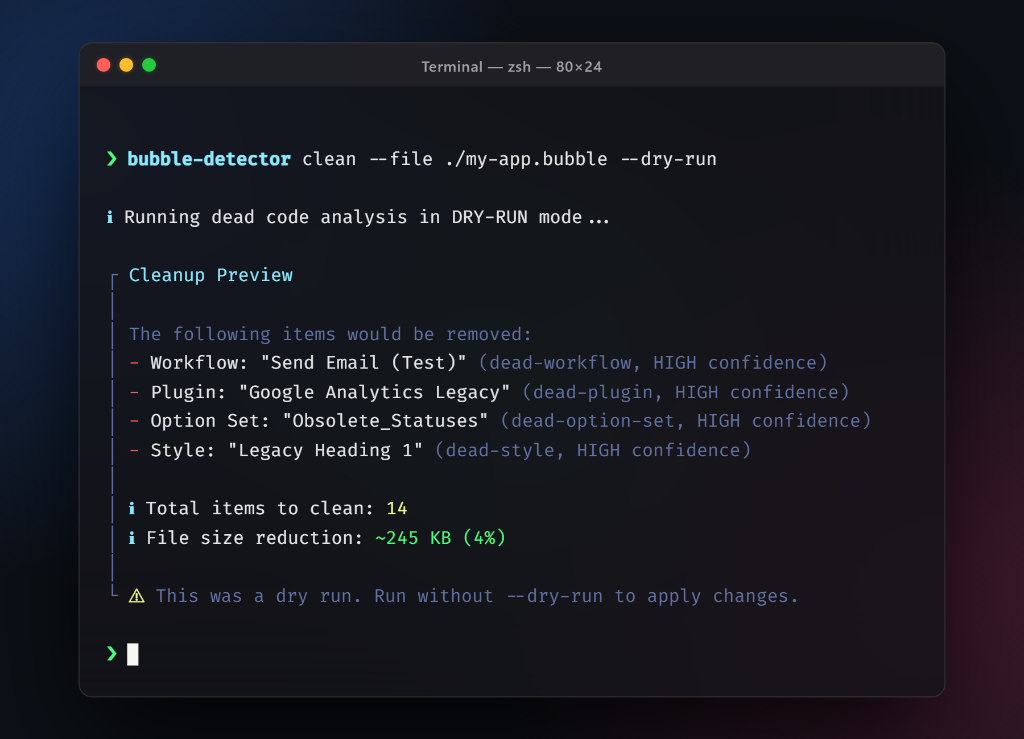The width and height of the screenshot is (1024, 739).
Task: Click the yellow warning triangle icon
Action: [136, 596]
